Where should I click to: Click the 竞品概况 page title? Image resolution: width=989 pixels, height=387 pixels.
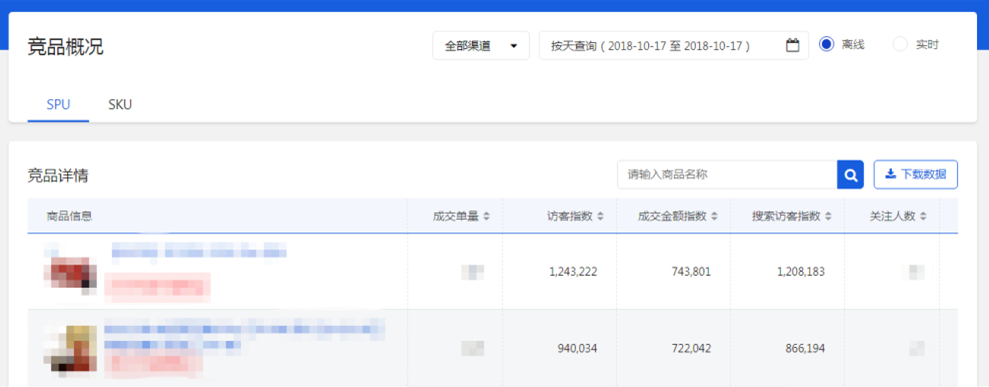tap(66, 47)
